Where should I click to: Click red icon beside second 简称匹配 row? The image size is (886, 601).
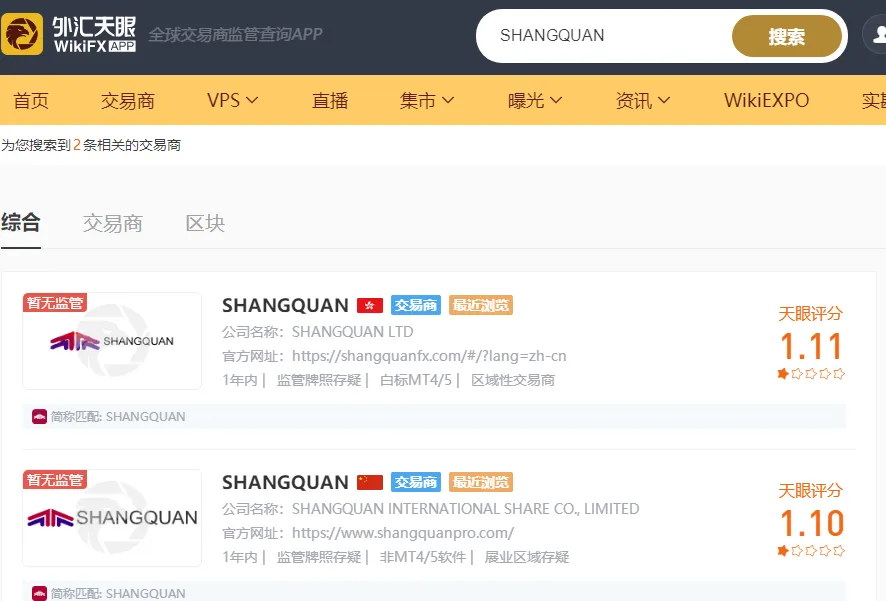[x=40, y=594]
